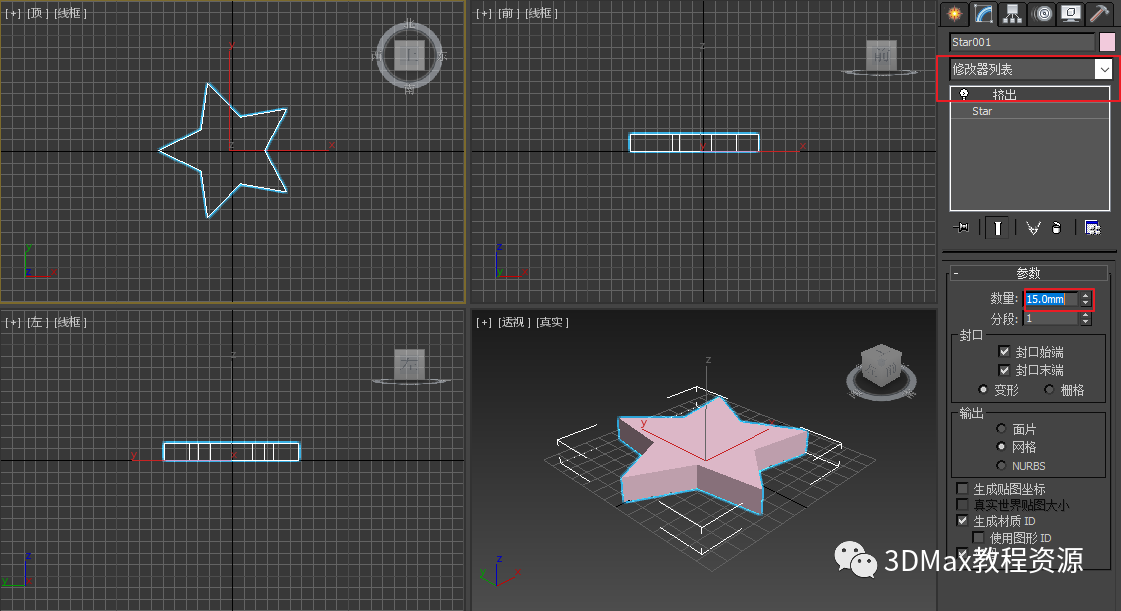
Task: Open the [顶] view label menu
Action: tap(37, 13)
